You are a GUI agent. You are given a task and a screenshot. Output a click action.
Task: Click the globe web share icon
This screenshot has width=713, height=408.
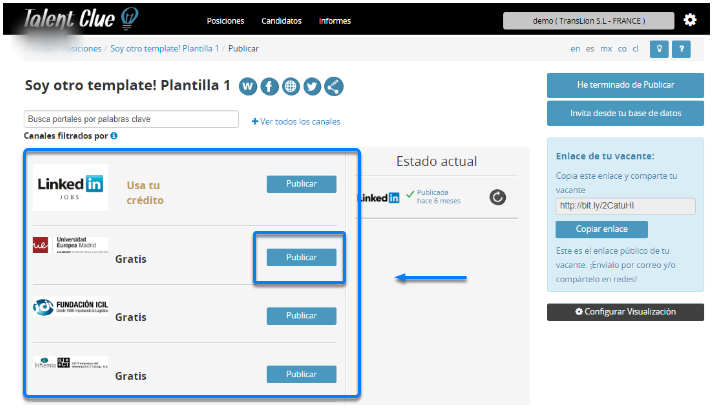pyautogui.click(x=291, y=86)
